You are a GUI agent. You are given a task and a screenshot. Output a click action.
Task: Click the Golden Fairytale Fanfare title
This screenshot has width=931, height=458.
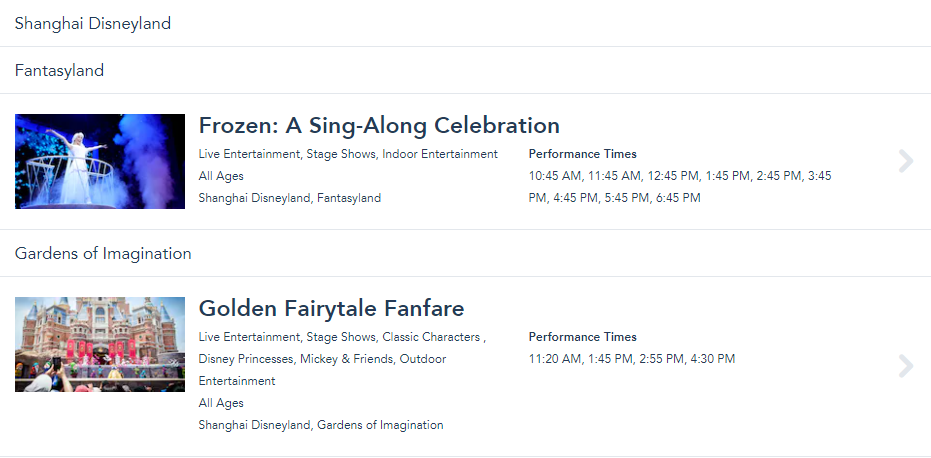[331, 308]
